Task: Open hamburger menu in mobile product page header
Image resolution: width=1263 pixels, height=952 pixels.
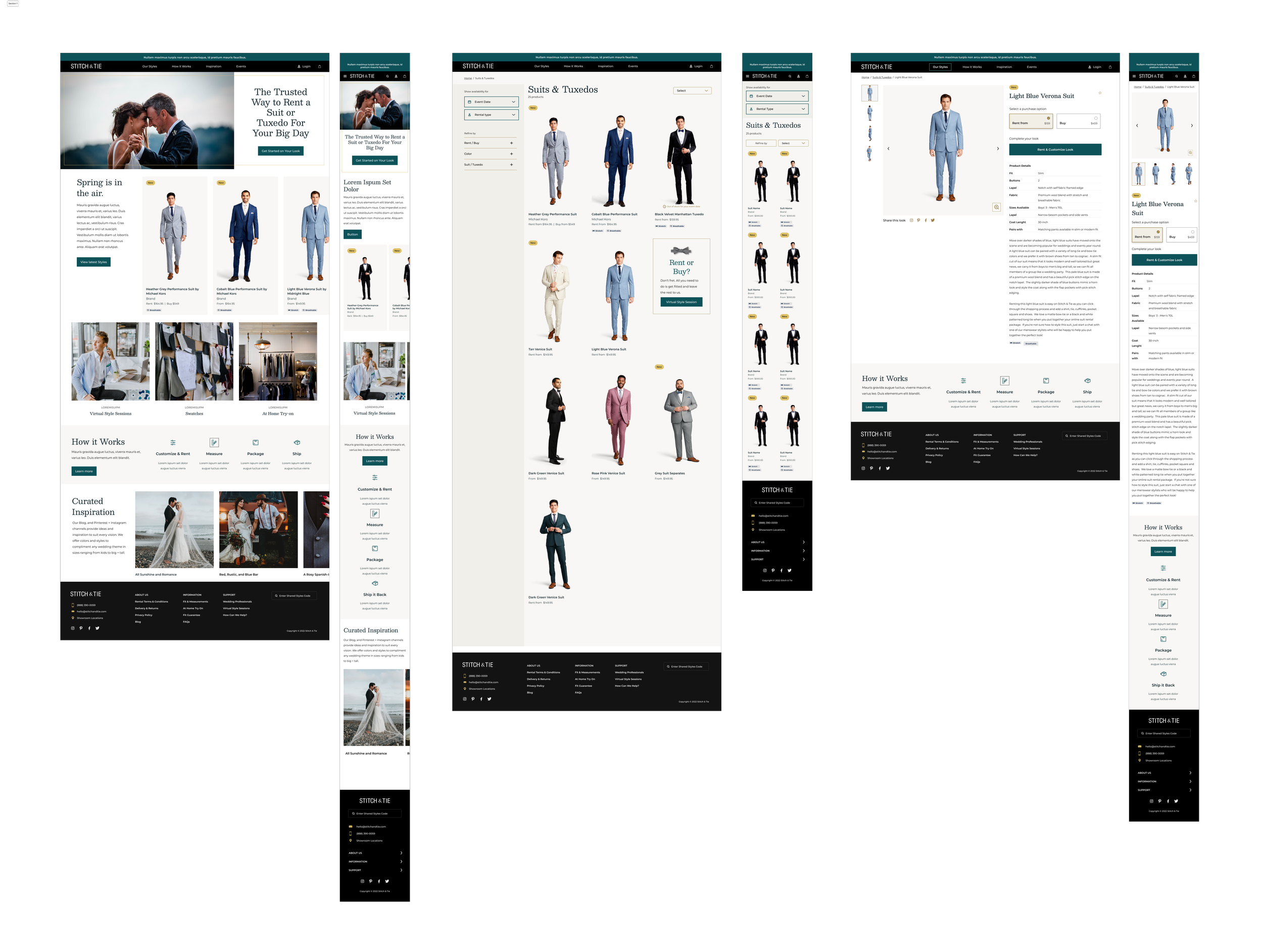Action: (x=1134, y=76)
